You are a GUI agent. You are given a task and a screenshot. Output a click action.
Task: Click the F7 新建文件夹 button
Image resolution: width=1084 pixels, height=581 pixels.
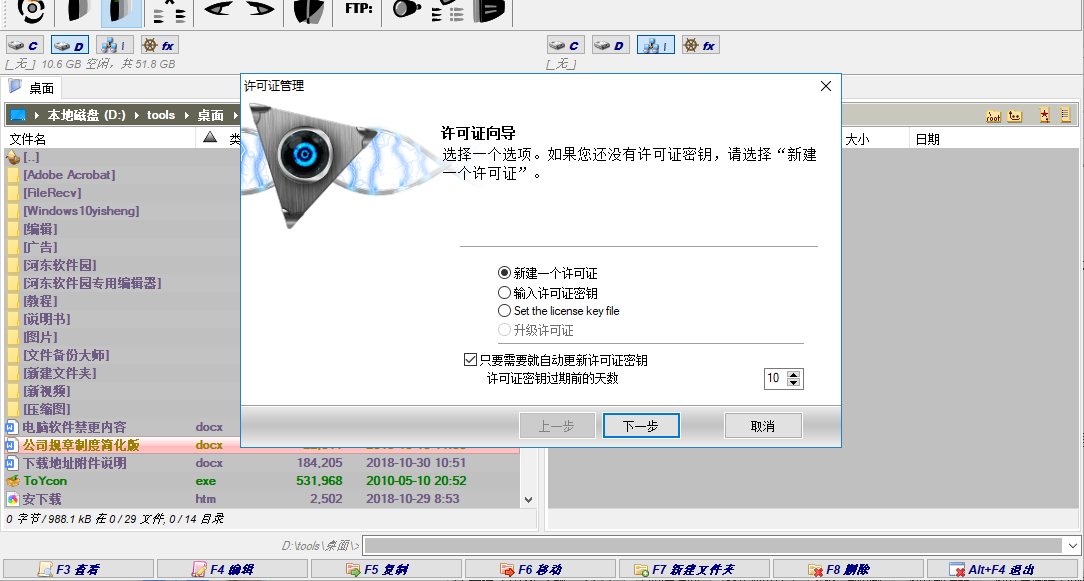(x=694, y=570)
